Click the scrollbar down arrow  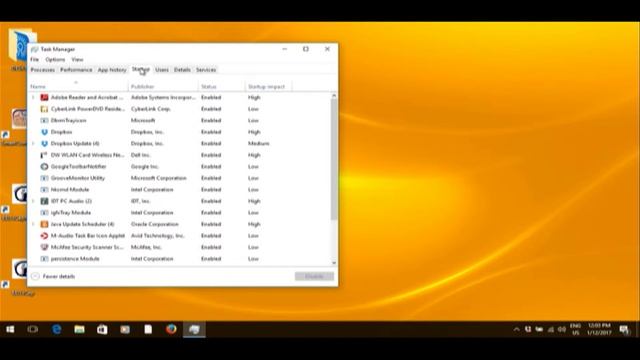click(334, 263)
